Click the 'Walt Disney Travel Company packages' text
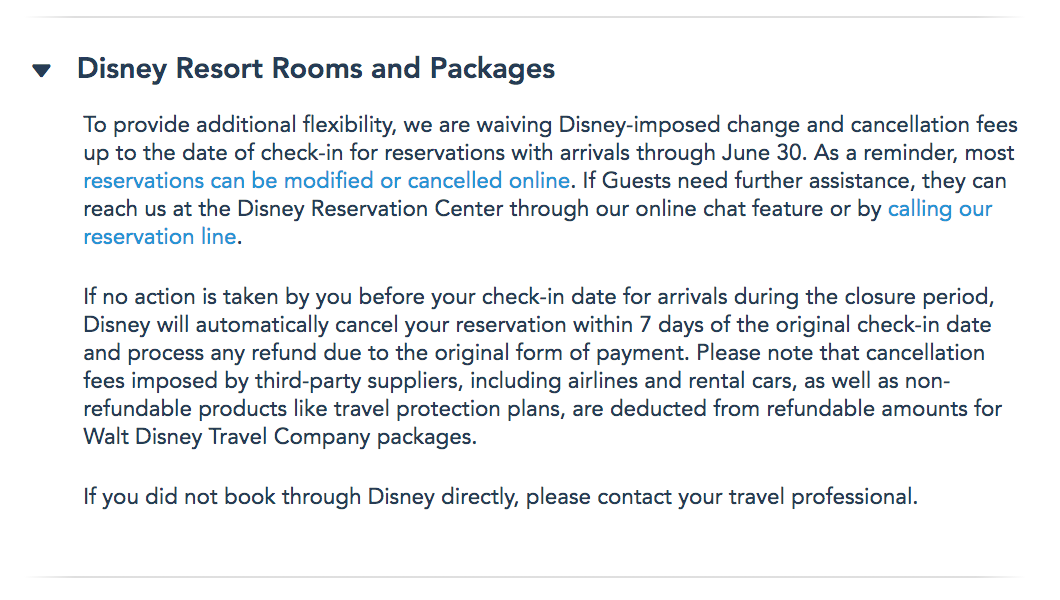 click(280, 437)
